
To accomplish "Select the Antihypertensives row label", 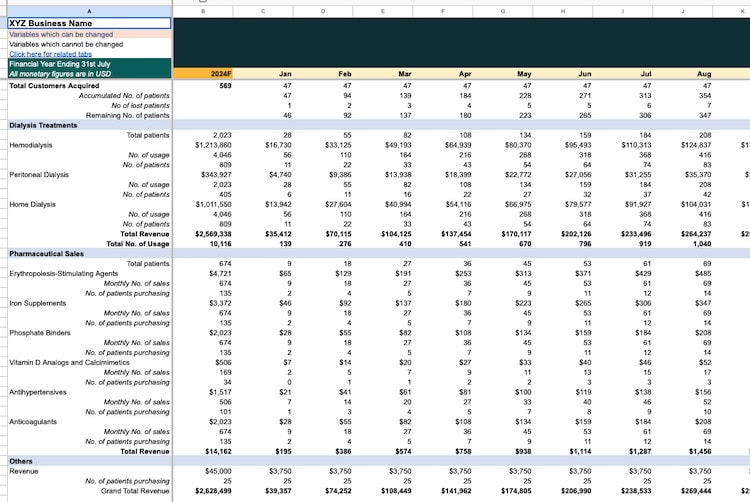I will coord(38,392).
